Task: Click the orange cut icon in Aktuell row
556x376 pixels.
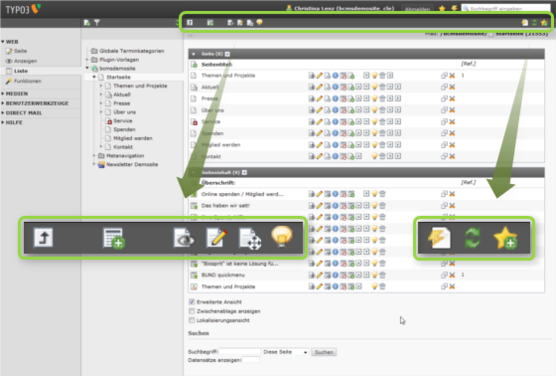Action: (452, 87)
